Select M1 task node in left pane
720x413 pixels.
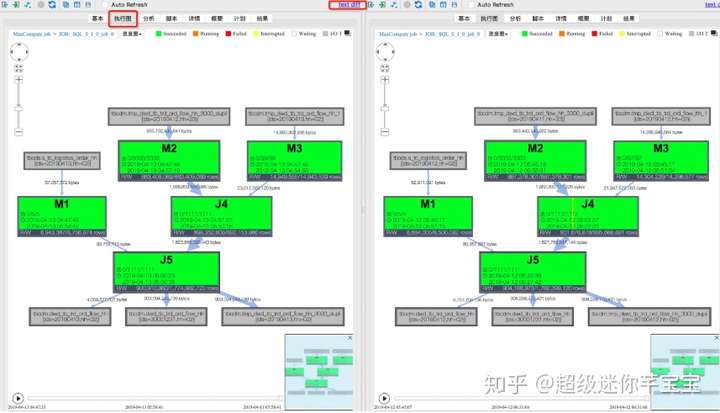click(62, 216)
